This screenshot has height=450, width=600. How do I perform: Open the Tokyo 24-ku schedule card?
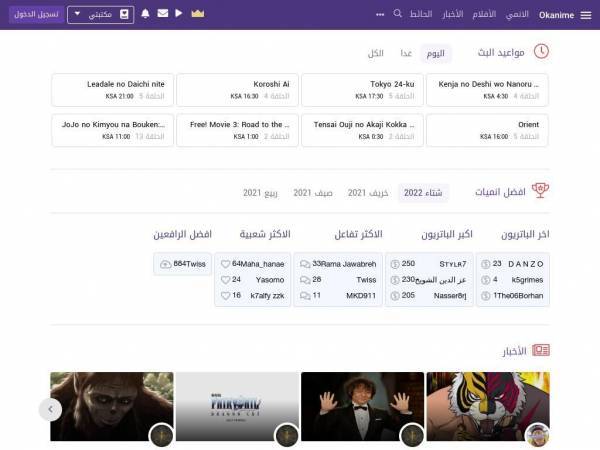coord(362,90)
